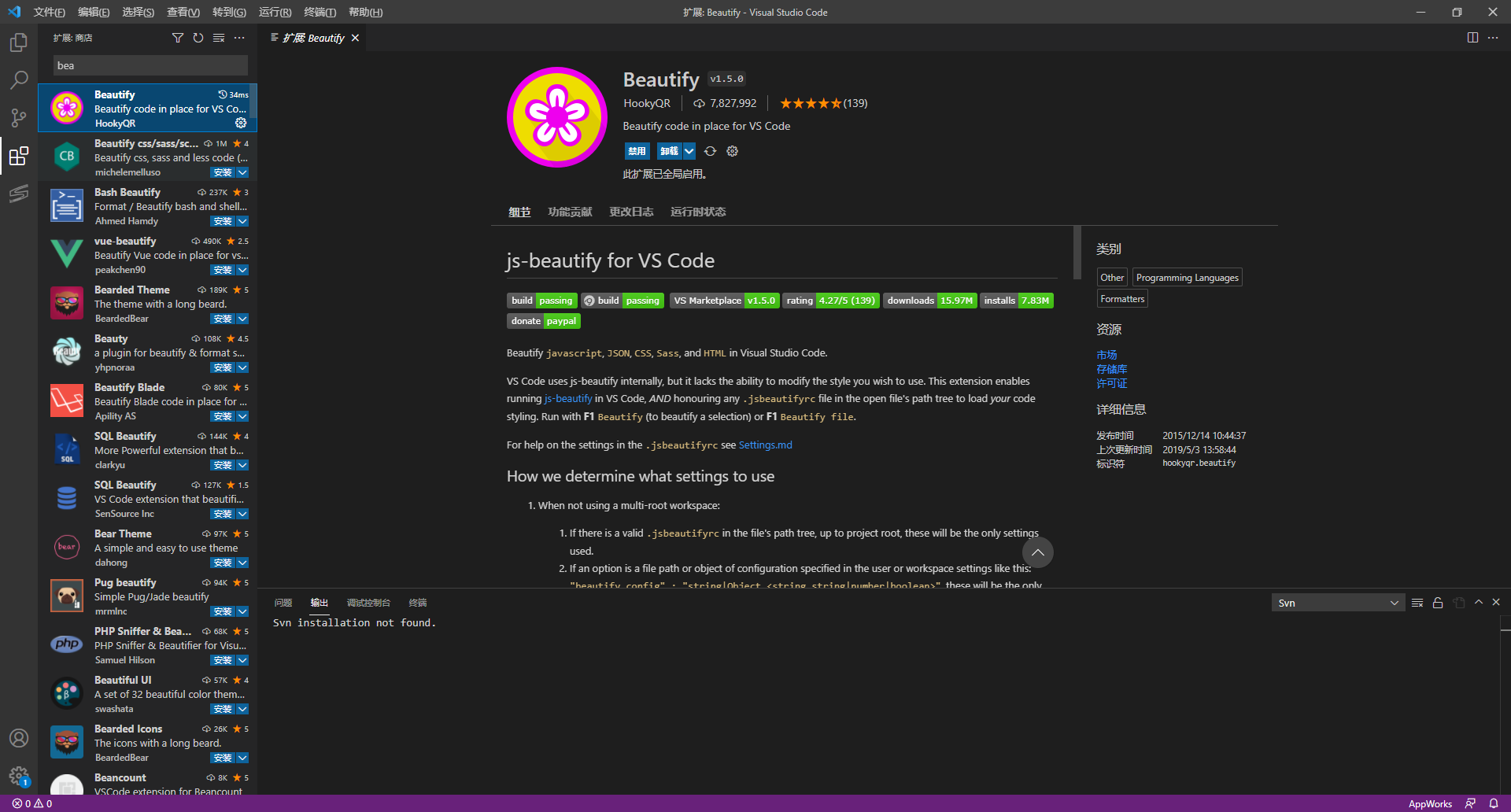Click the gear on Beautify list item
Image resolution: width=1511 pixels, height=812 pixels.
[241, 123]
